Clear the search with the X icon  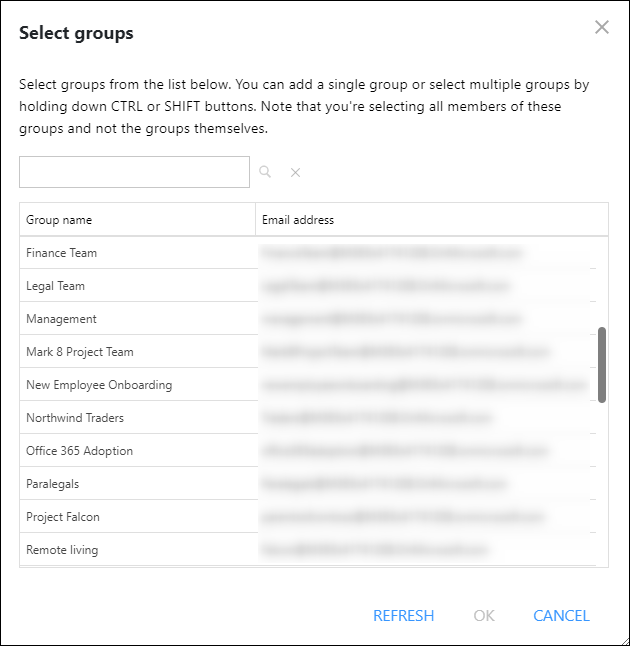(295, 172)
